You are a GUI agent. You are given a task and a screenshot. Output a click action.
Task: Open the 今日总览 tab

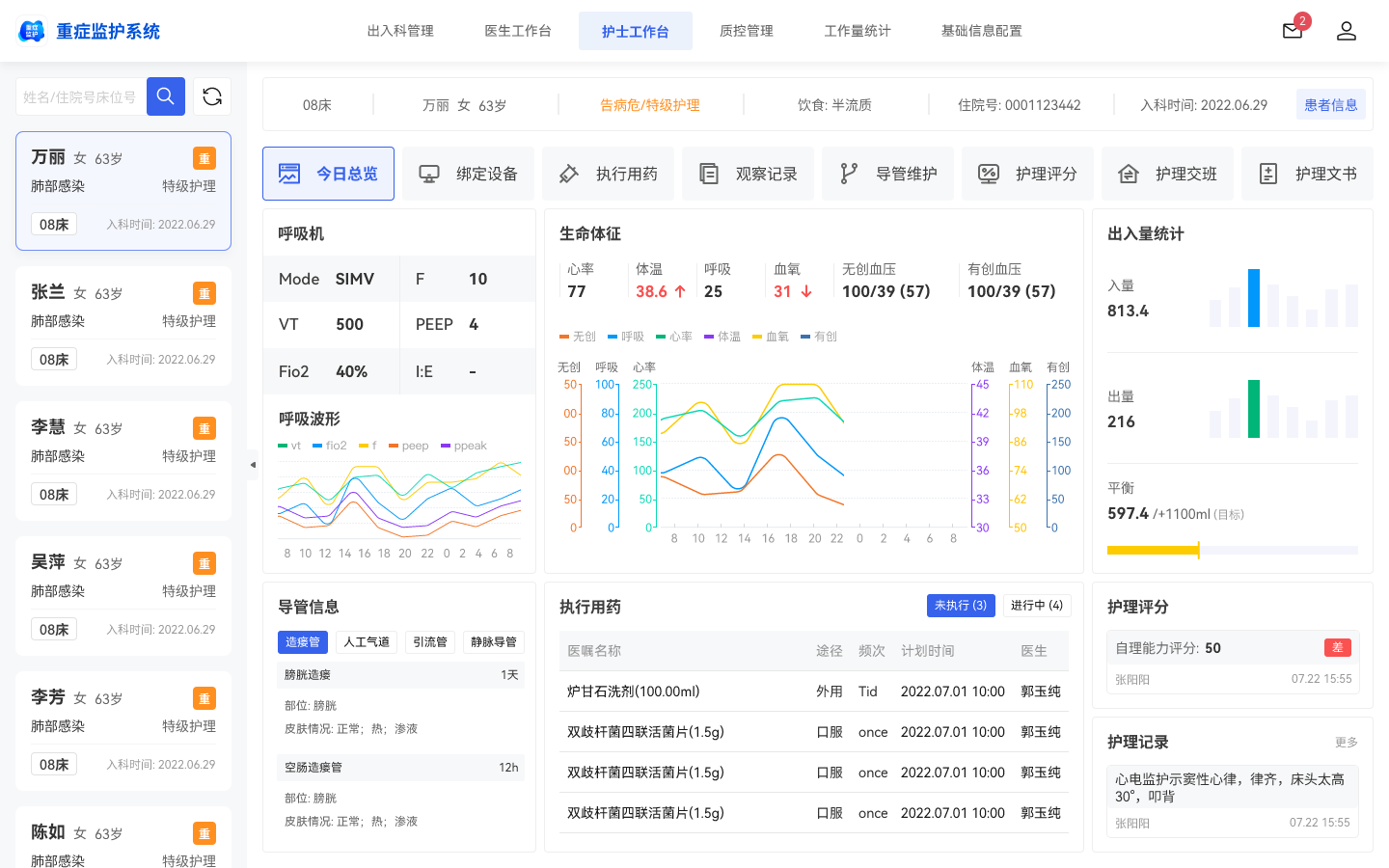pos(328,174)
